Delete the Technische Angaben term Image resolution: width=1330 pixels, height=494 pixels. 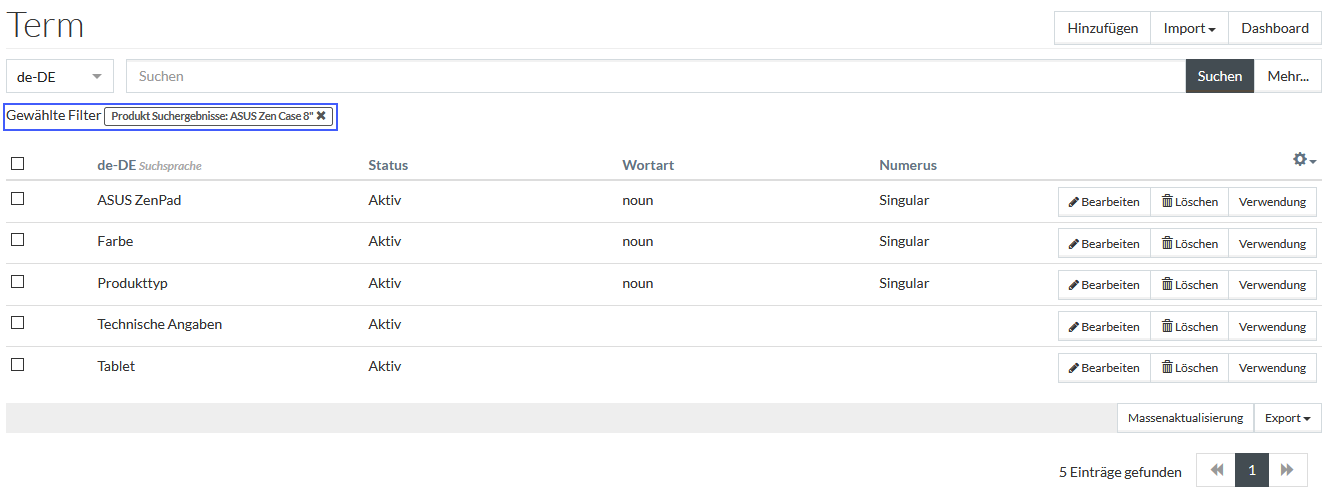tap(1189, 327)
